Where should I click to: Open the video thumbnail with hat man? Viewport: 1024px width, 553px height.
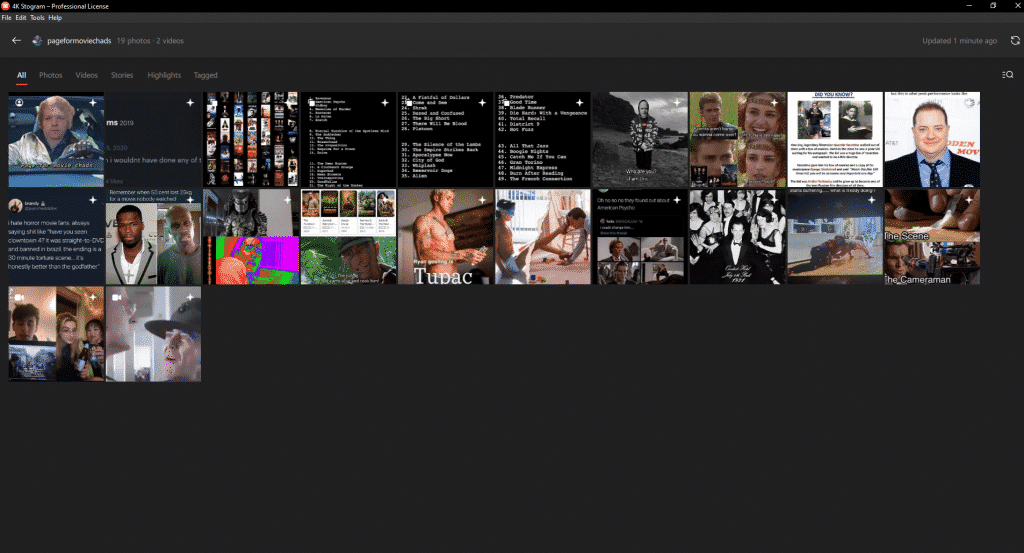pos(153,334)
